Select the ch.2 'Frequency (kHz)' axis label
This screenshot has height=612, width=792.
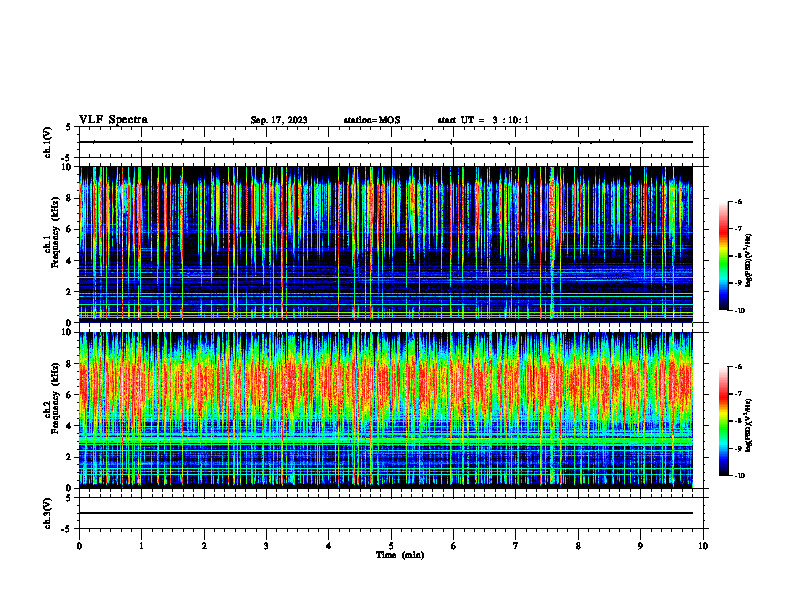click(x=55, y=398)
